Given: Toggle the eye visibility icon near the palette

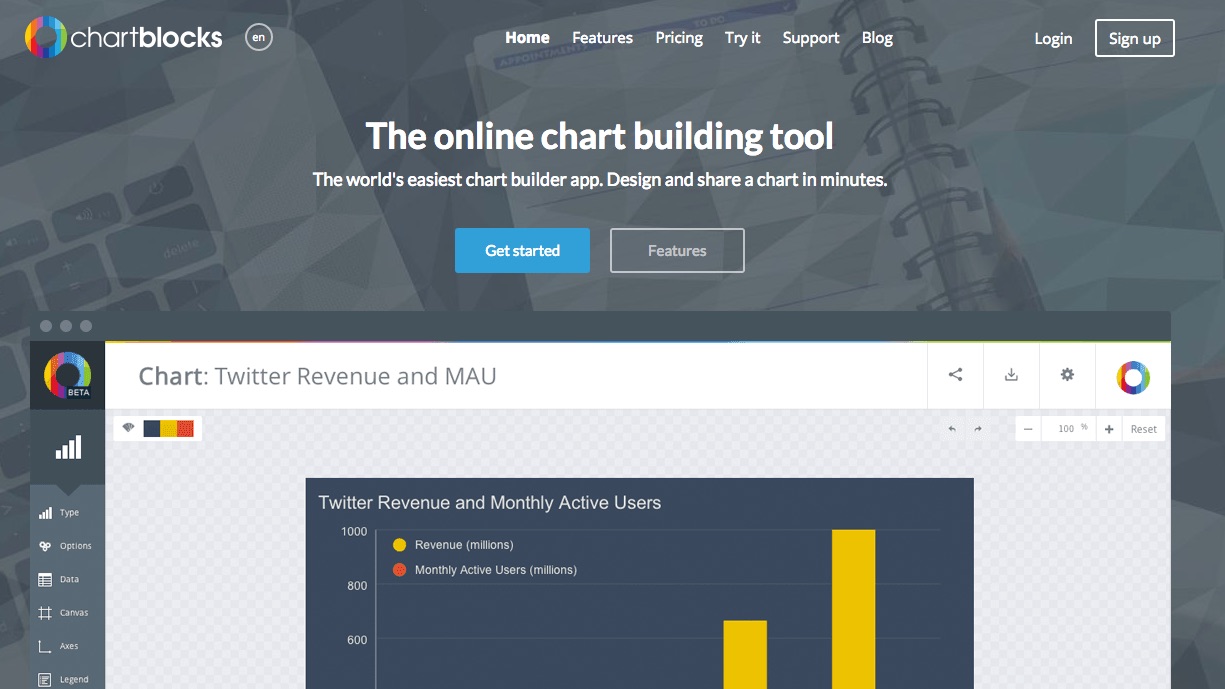Looking at the screenshot, I should tap(128, 427).
